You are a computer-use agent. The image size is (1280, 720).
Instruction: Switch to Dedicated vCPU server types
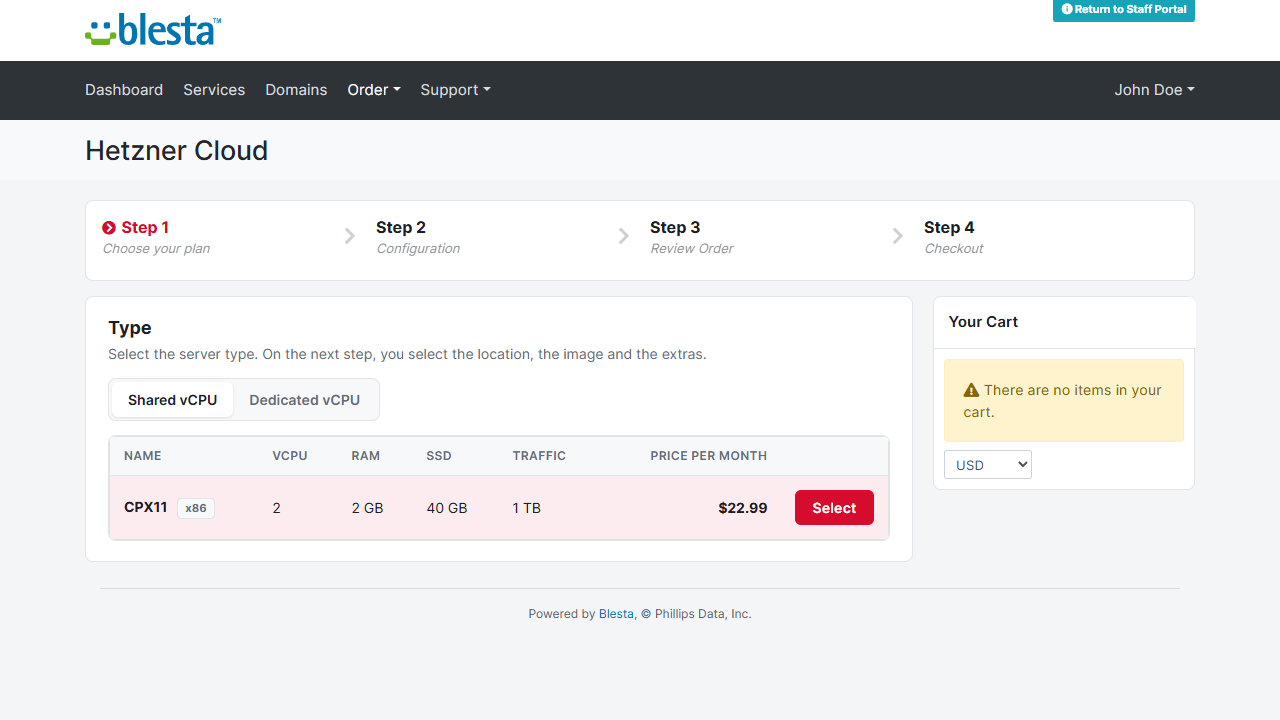(x=305, y=400)
